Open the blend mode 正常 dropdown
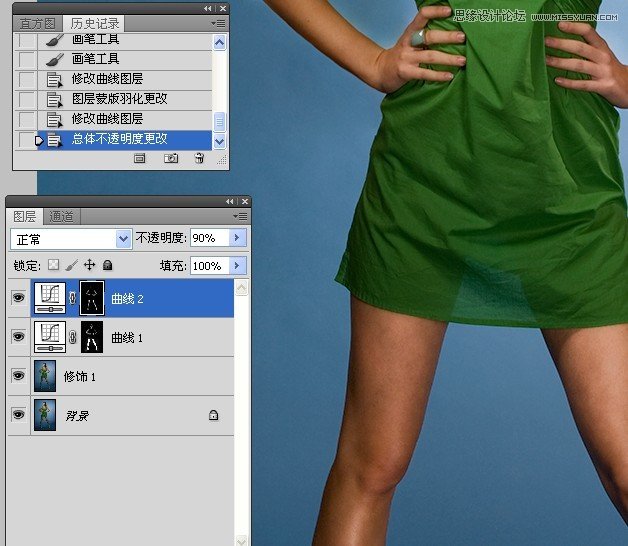 tap(124, 238)
